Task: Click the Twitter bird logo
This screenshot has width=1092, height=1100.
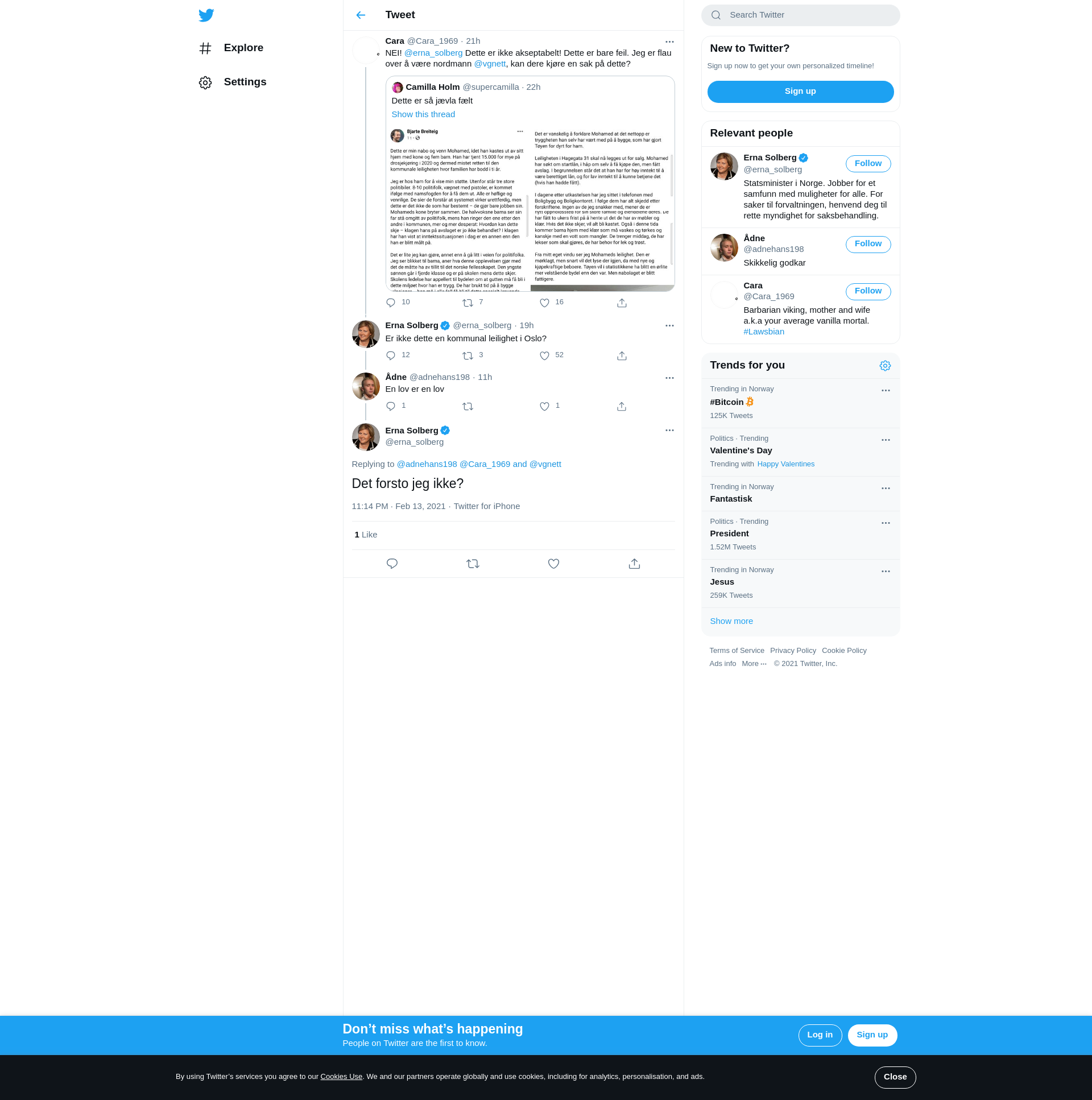Action: click(x=206, y=15)
